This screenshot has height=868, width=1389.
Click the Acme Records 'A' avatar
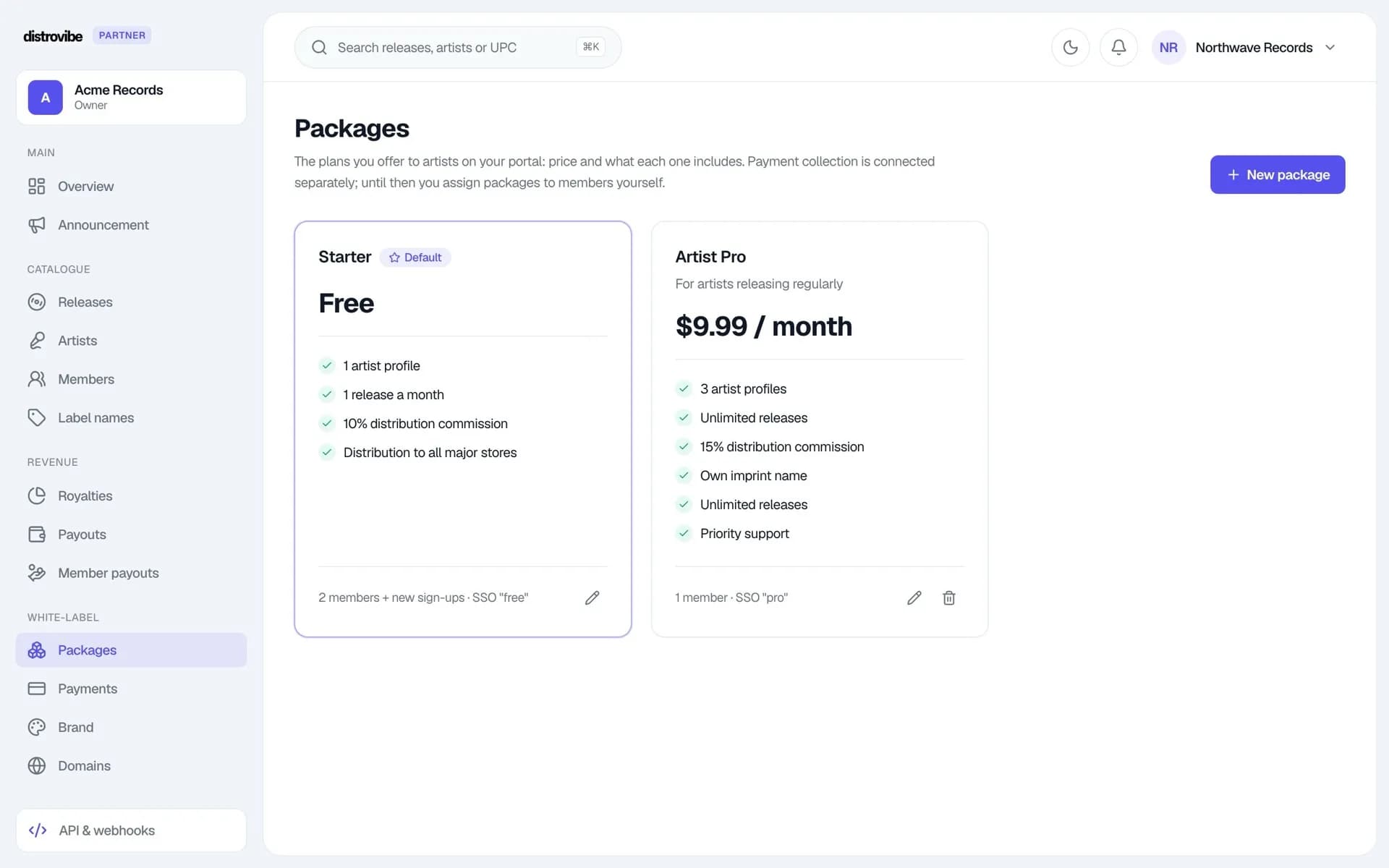pyautogui.click(x=46, y=98)
